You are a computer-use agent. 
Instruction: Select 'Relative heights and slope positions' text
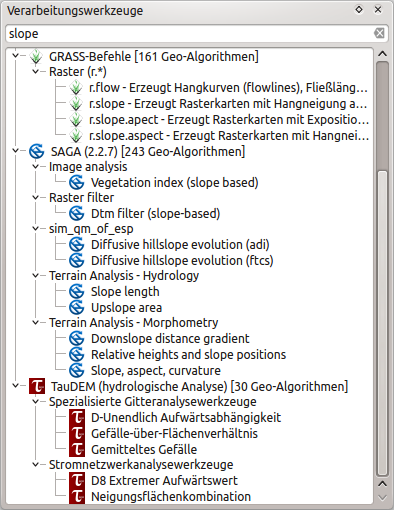(189, 354)
